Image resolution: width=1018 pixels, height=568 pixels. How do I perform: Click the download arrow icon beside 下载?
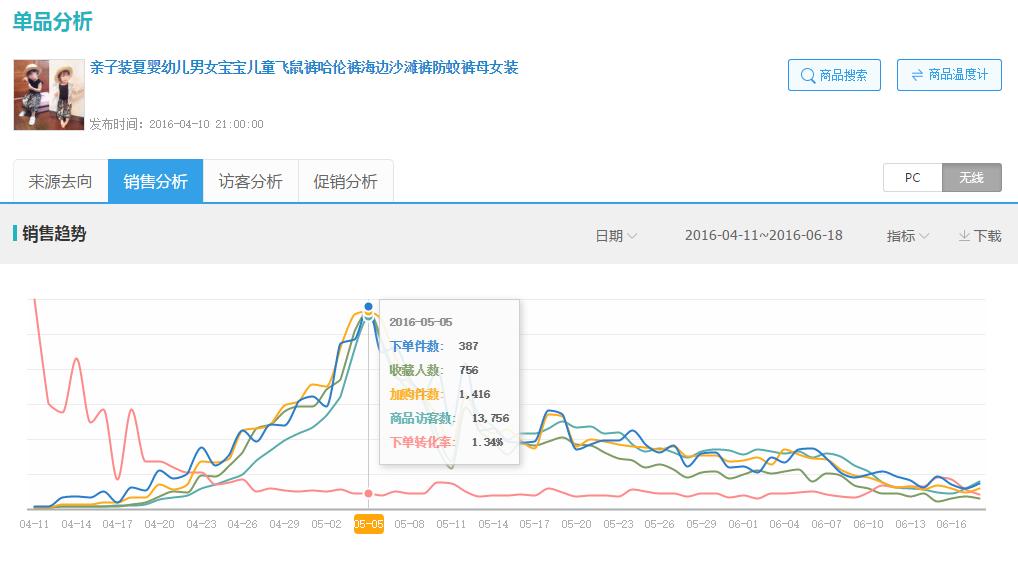click(964, 236)
